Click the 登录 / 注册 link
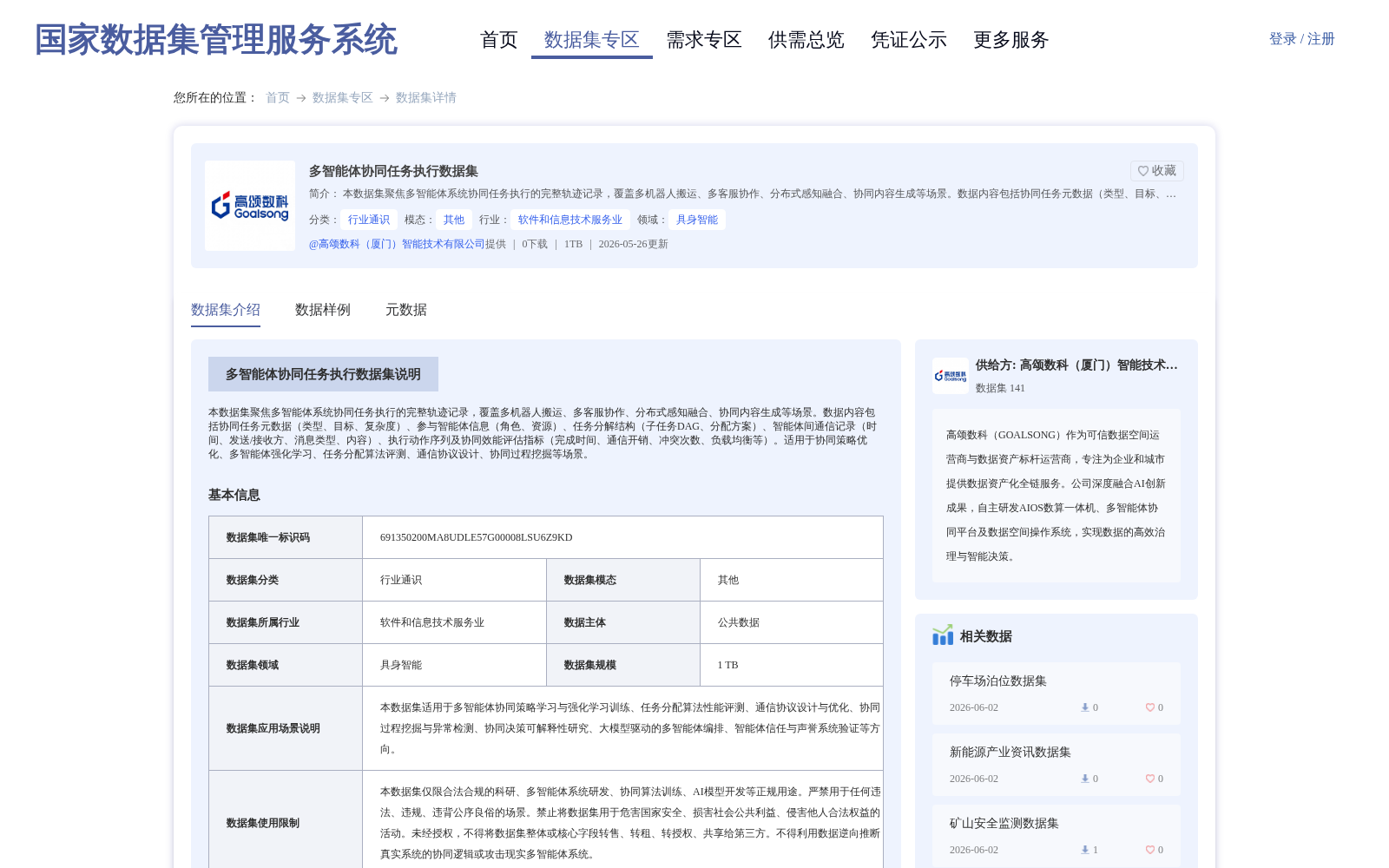Viewport: 1389px width, 868px height. 1302,39
